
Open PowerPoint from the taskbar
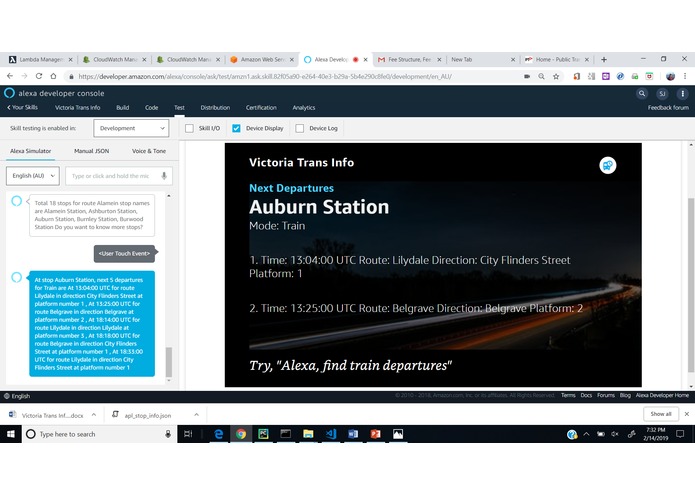[x=375, y=434]
